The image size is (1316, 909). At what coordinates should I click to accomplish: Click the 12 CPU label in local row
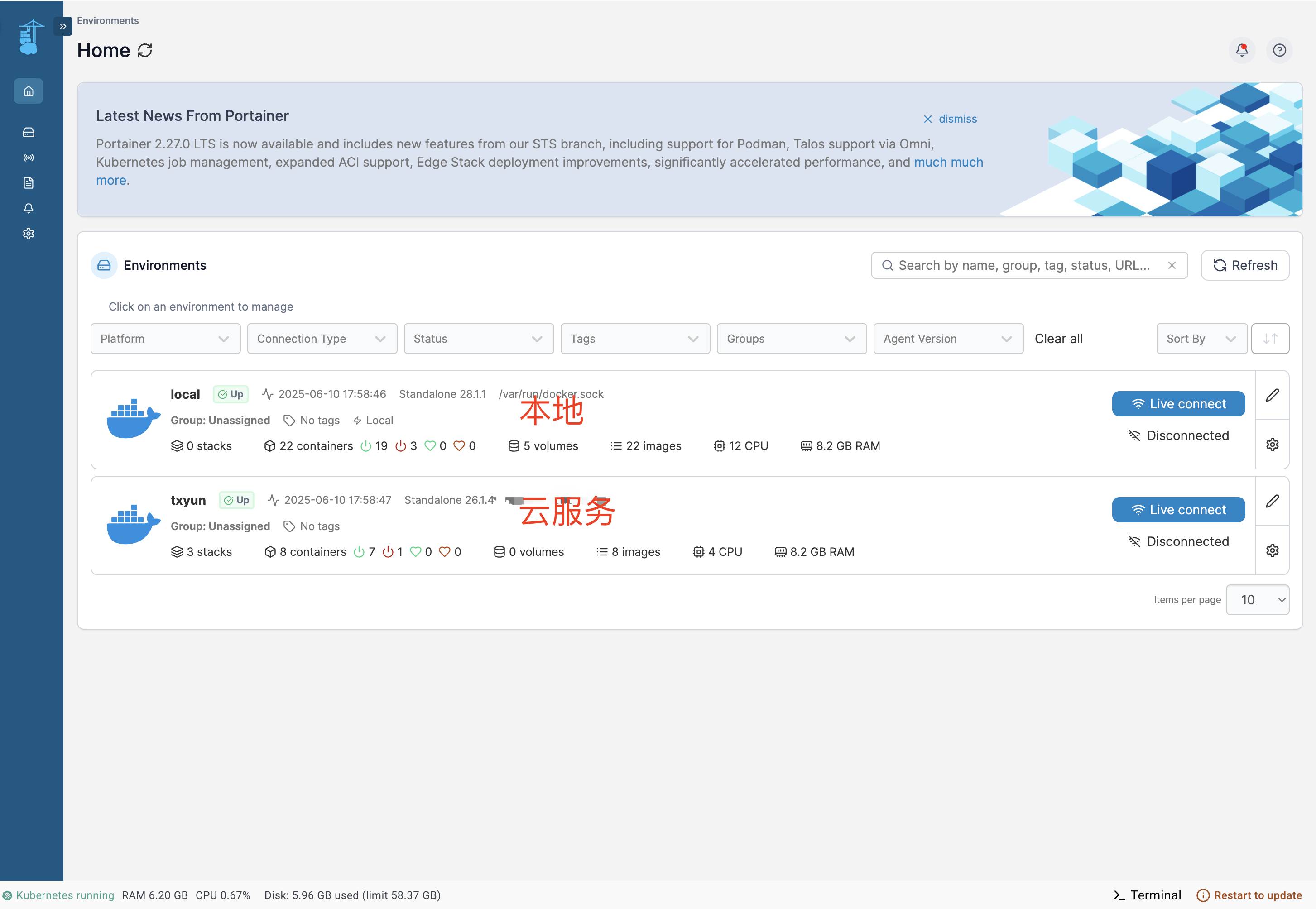coord(740,446)
